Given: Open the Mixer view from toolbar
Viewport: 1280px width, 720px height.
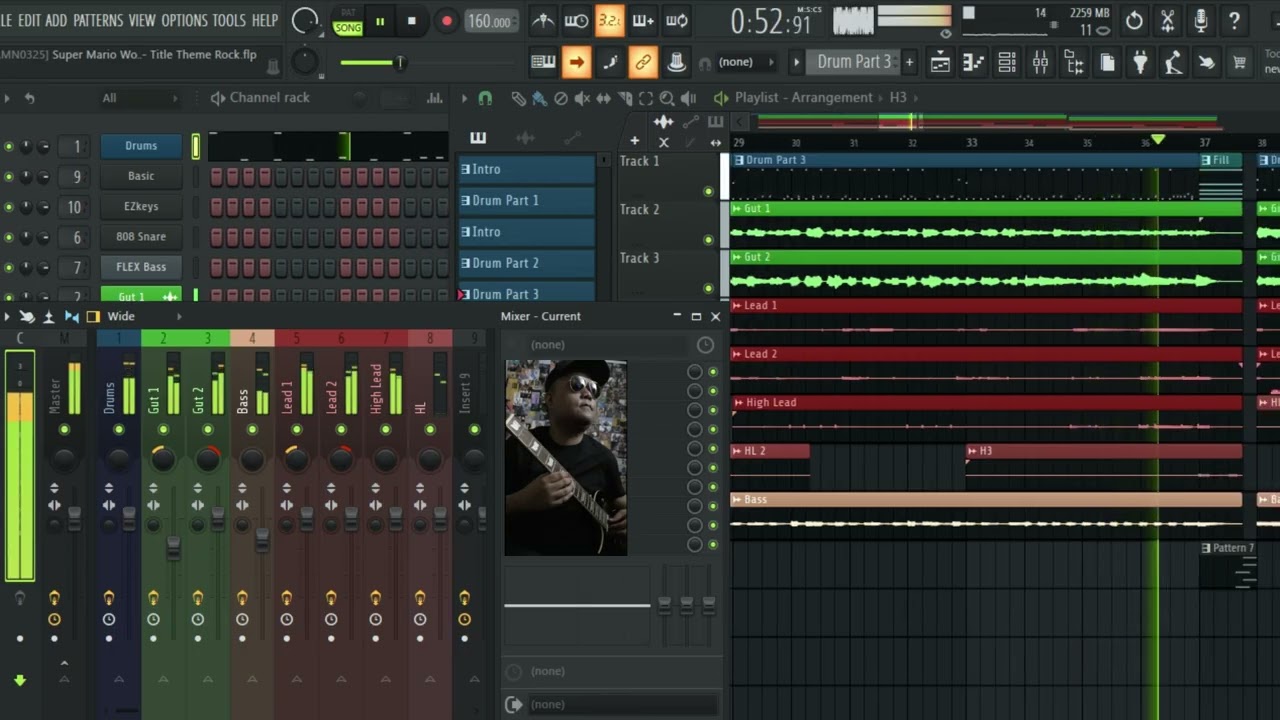Looking at the screenshot, I should 1040,63.
